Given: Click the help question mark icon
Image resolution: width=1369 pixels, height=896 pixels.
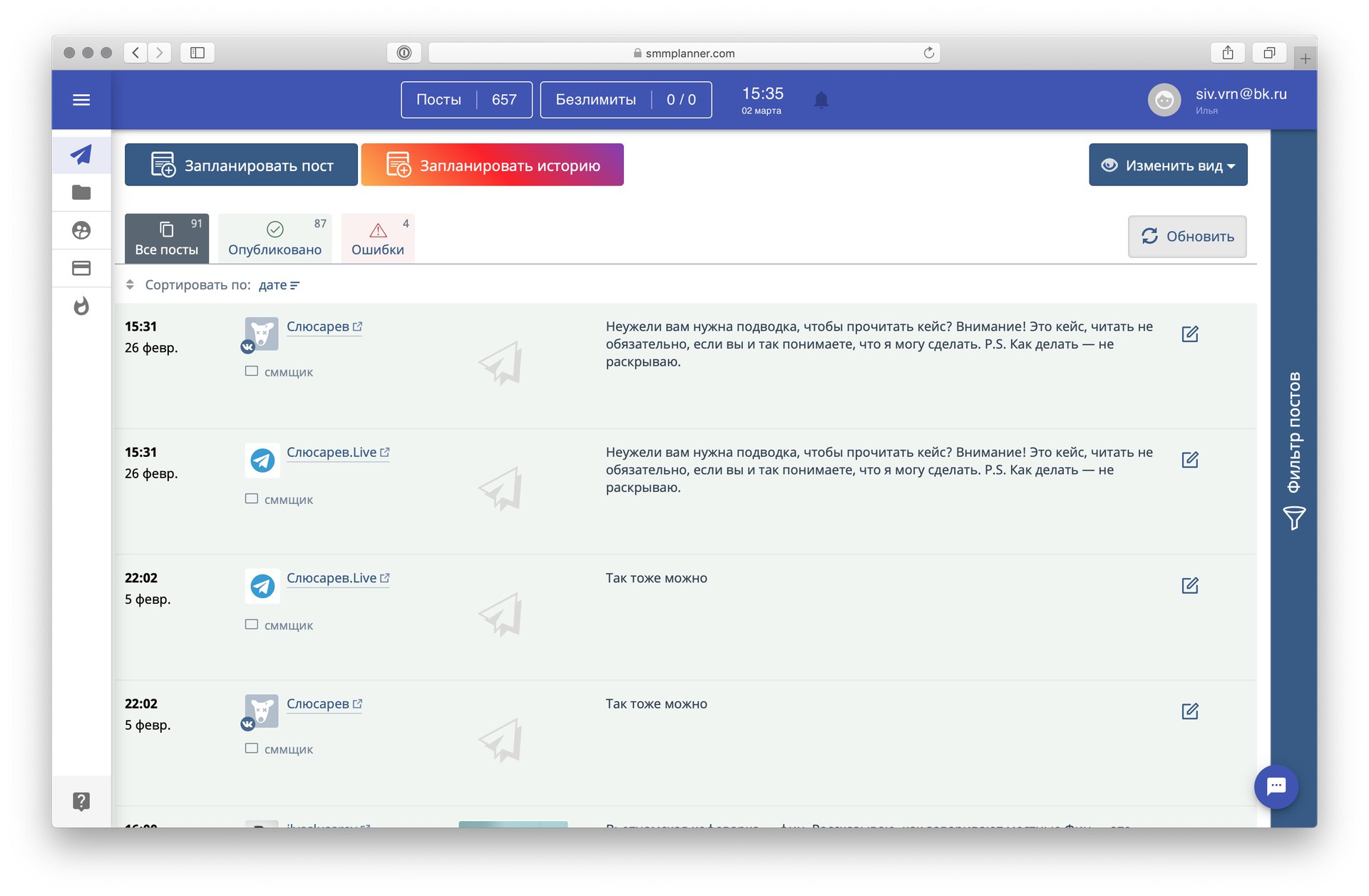Looking at the screenshot, I should point(81,801).
